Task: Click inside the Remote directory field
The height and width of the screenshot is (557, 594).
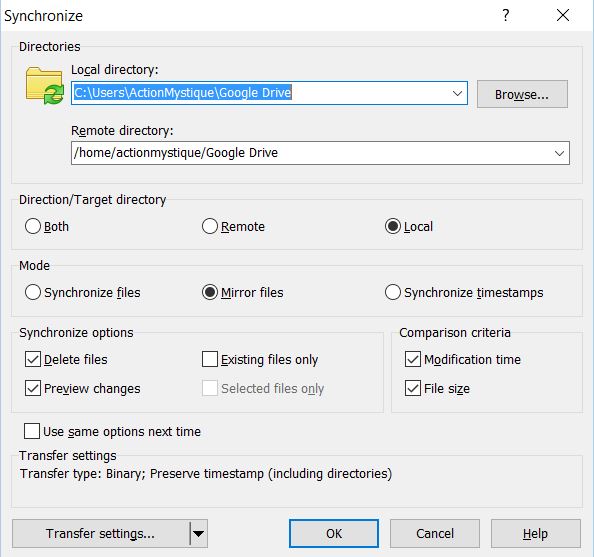Action: click(x=311, y=153)
